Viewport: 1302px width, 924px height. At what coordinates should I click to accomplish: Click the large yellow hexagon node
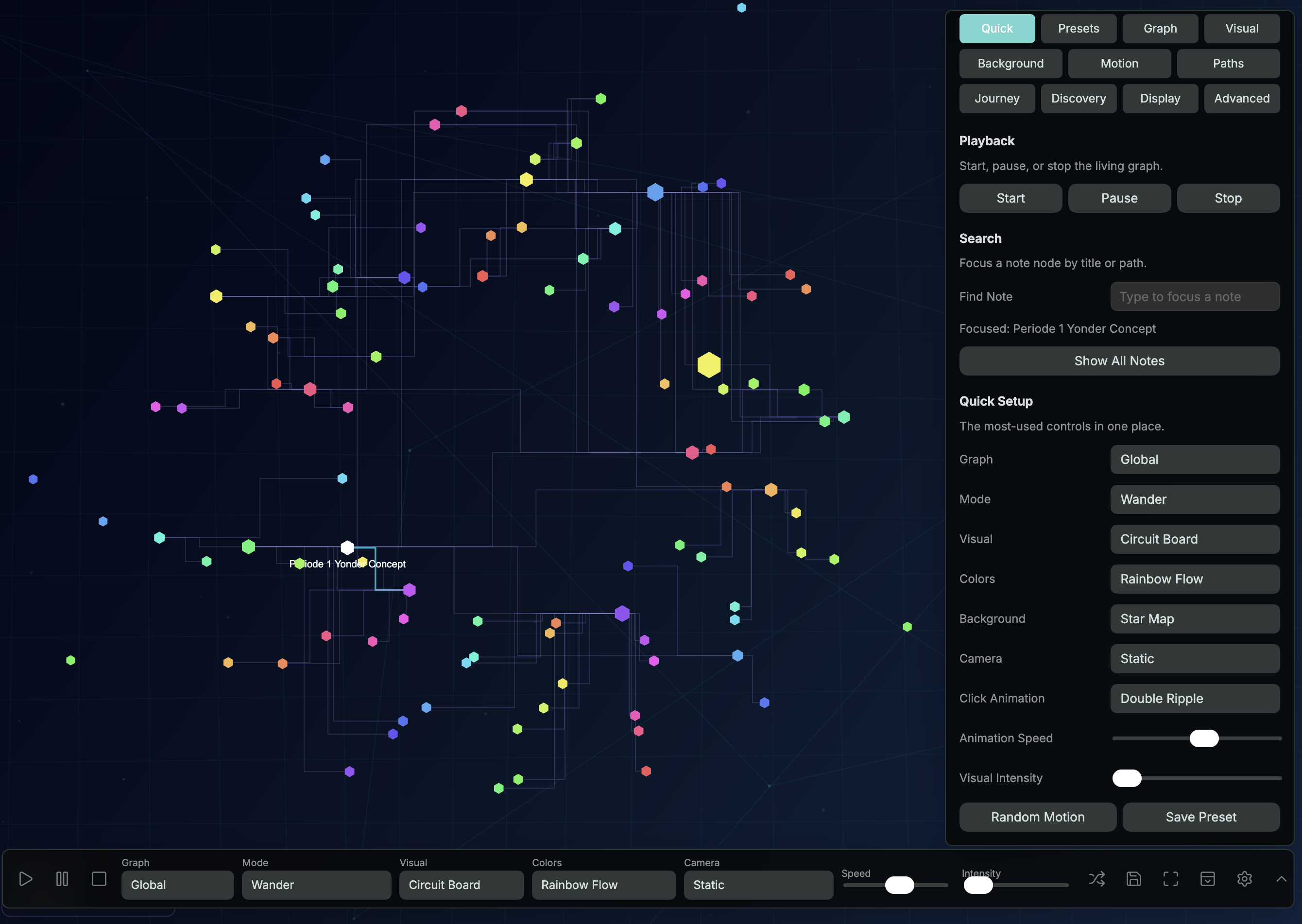pos(709,365)
